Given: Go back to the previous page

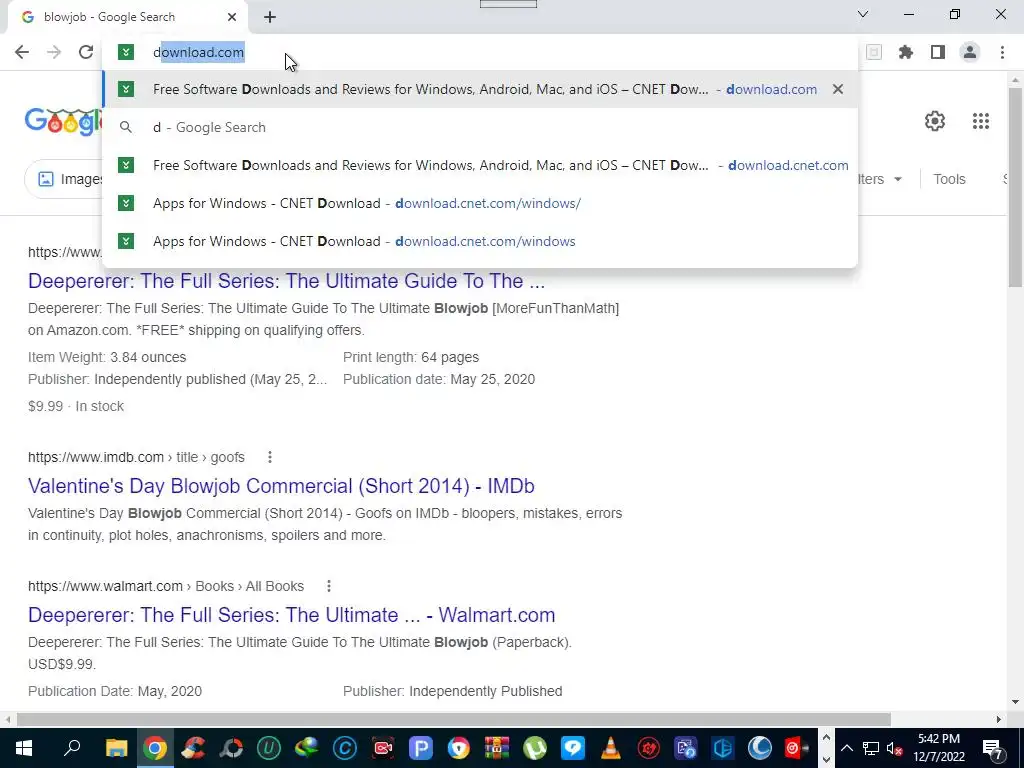Looking at the screenshot, I should tap(22, 52).
